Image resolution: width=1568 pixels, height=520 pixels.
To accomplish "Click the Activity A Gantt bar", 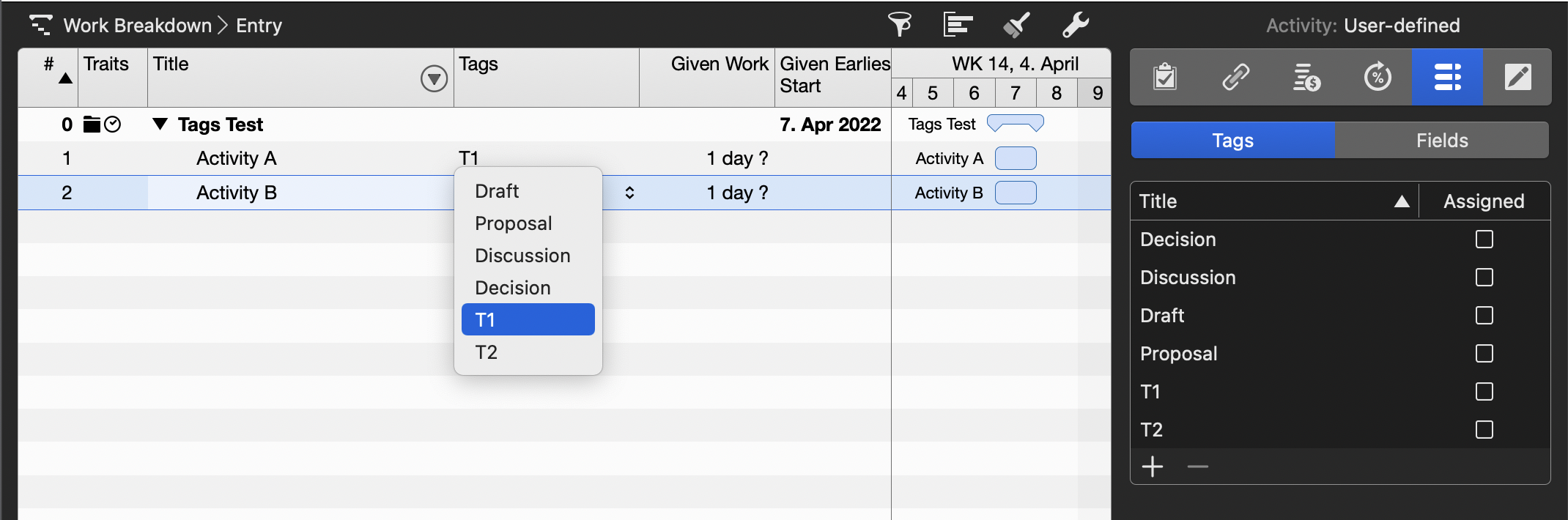I will (1016, 158).
